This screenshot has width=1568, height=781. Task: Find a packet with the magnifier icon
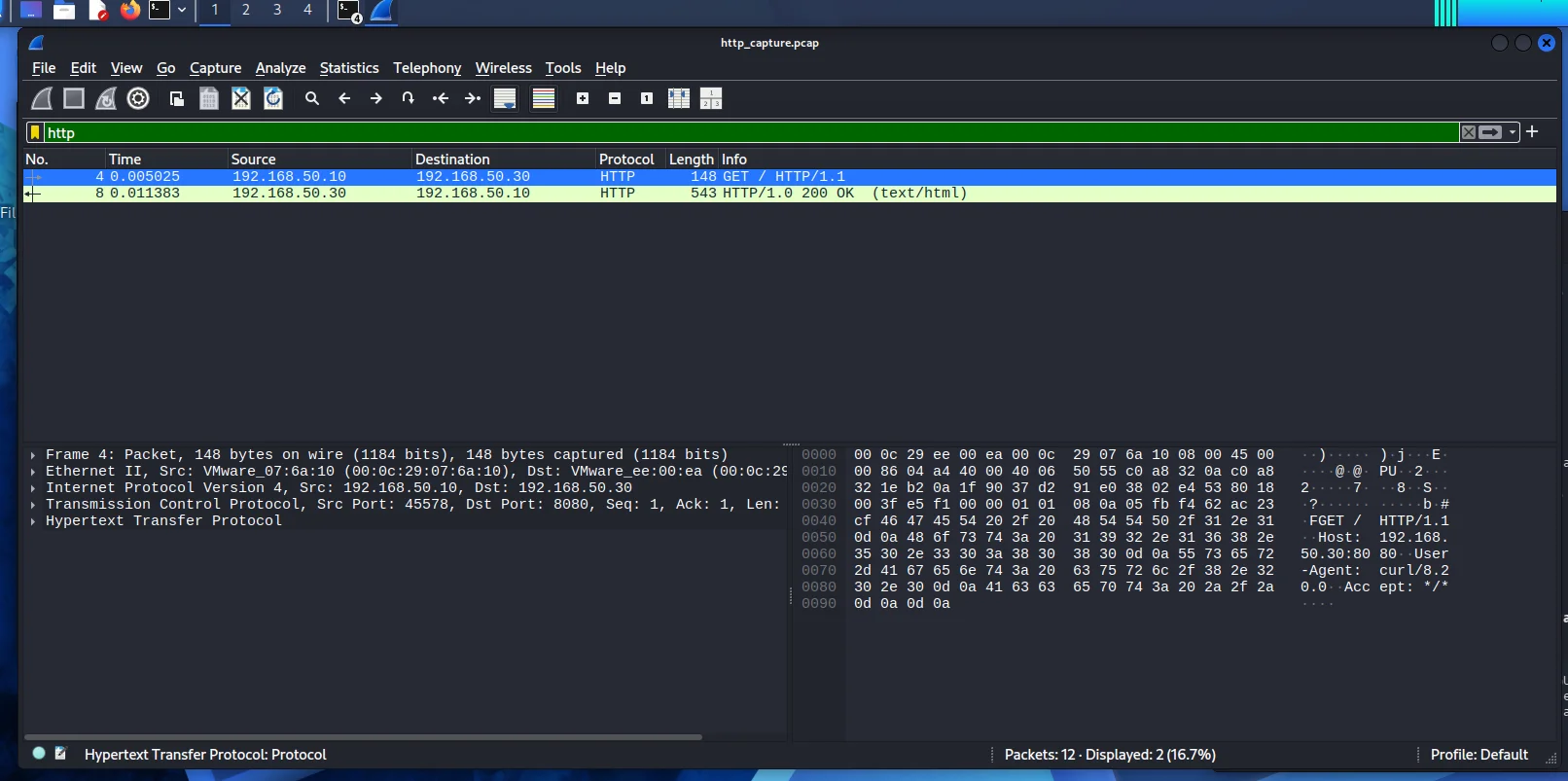[x=312, y=98]
